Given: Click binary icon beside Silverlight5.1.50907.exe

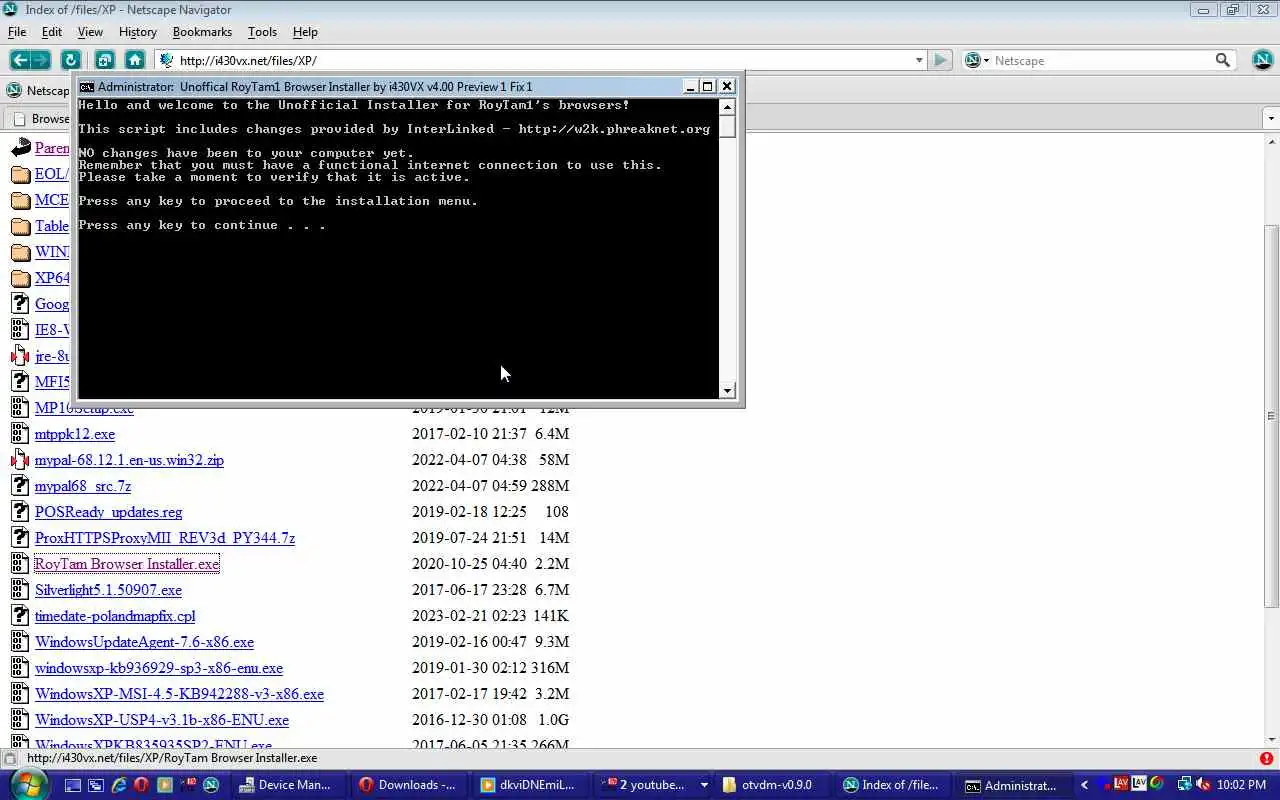Looking at the screenshot, I should (x=20, y=589).
